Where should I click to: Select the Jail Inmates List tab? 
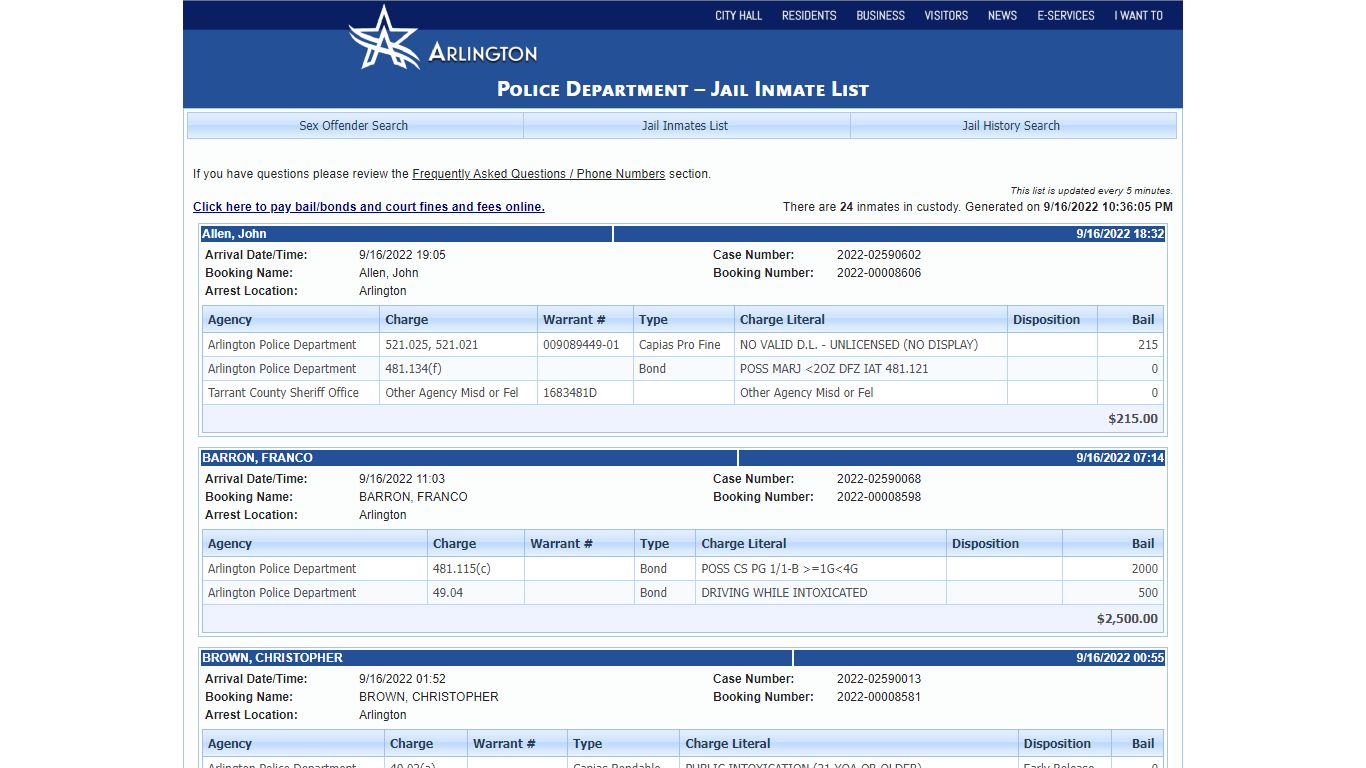coord(685,126)
